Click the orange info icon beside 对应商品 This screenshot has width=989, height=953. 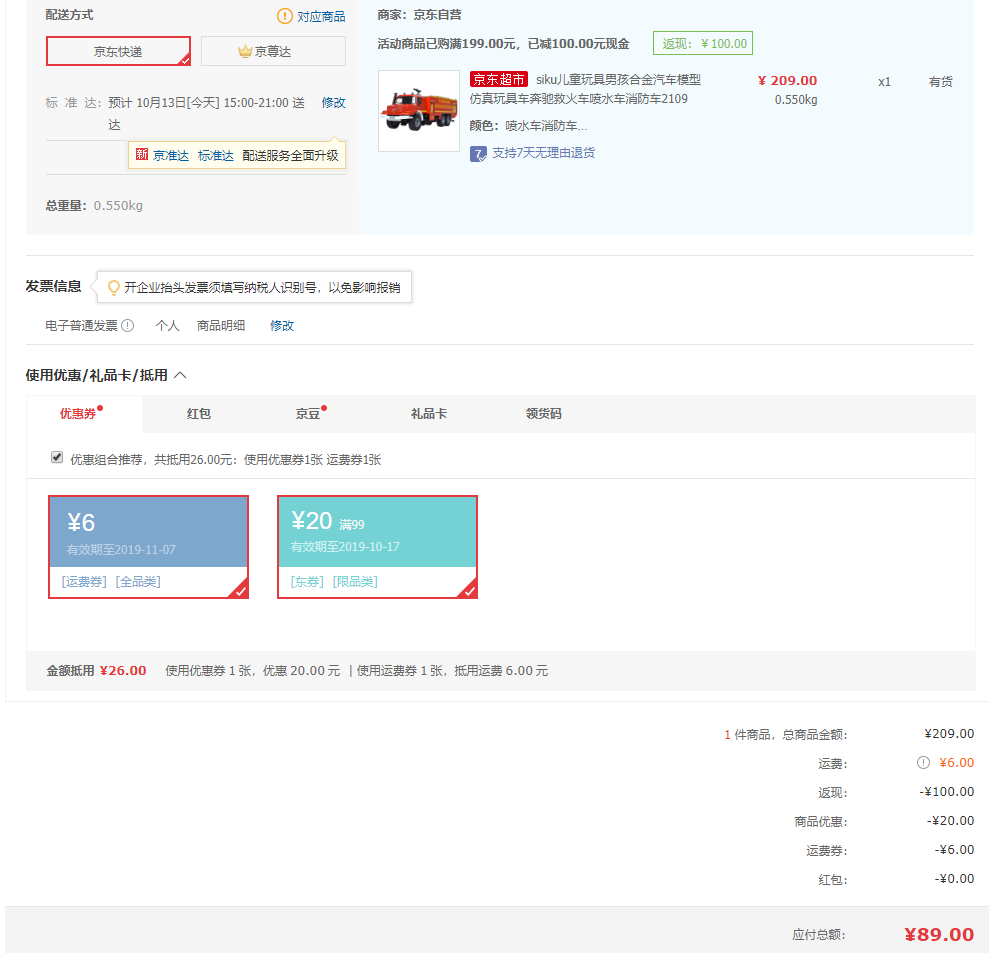coord(285,16)
